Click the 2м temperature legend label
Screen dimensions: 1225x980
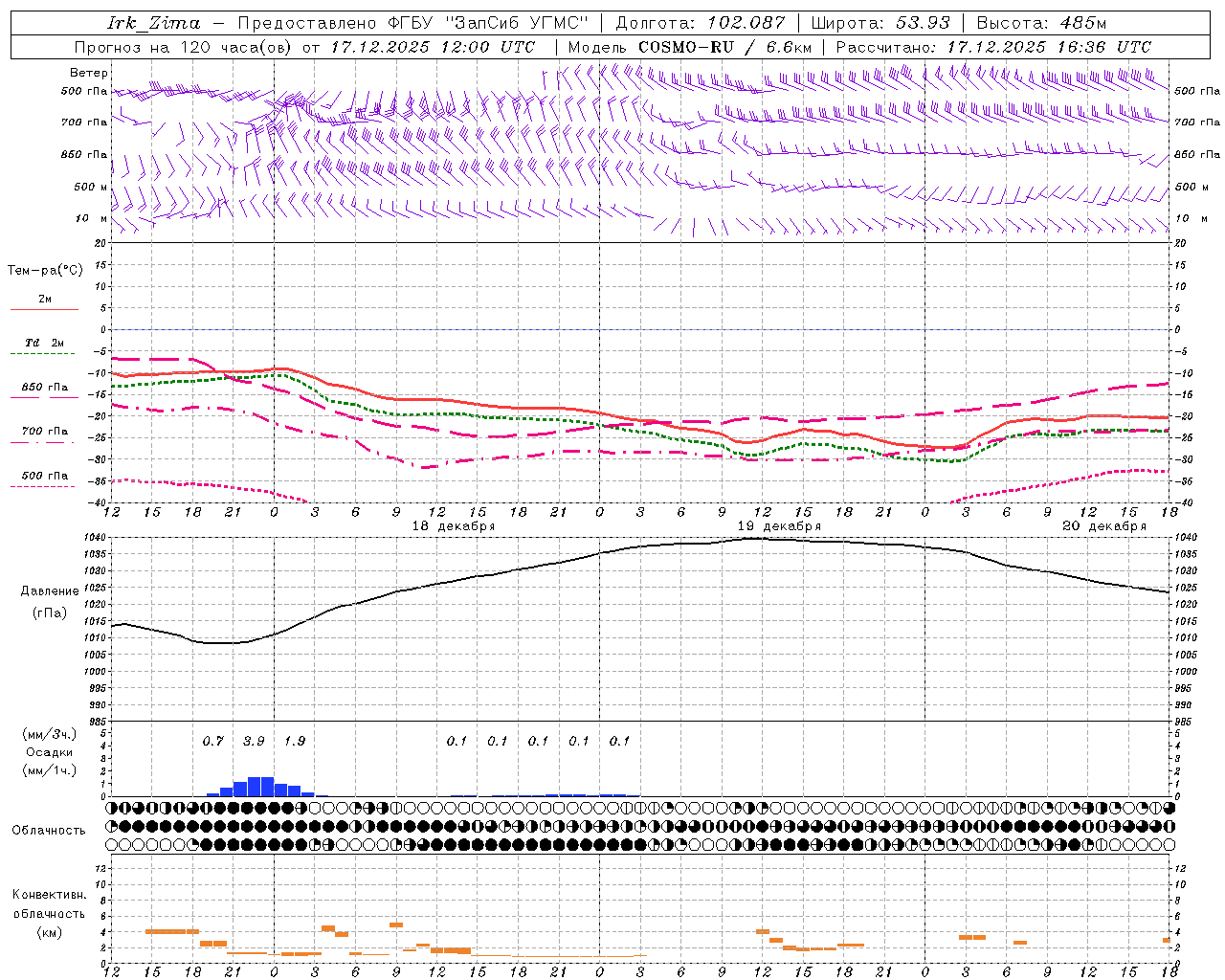point(45,299)
